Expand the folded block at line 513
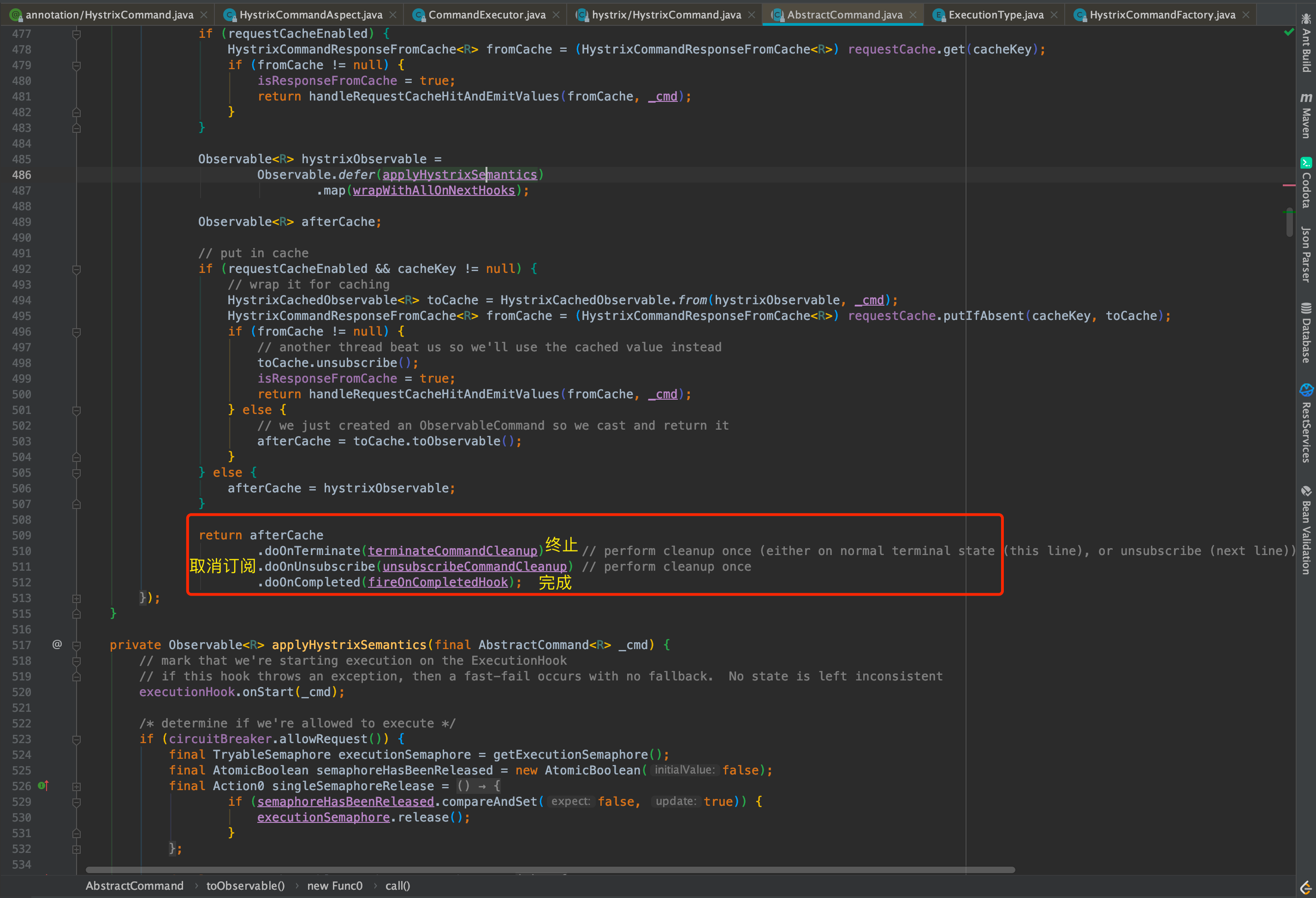 point(77,598)
